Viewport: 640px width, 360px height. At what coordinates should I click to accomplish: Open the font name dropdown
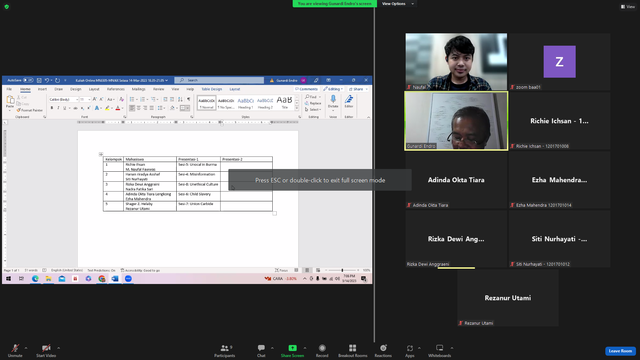[x=76, y=100]
